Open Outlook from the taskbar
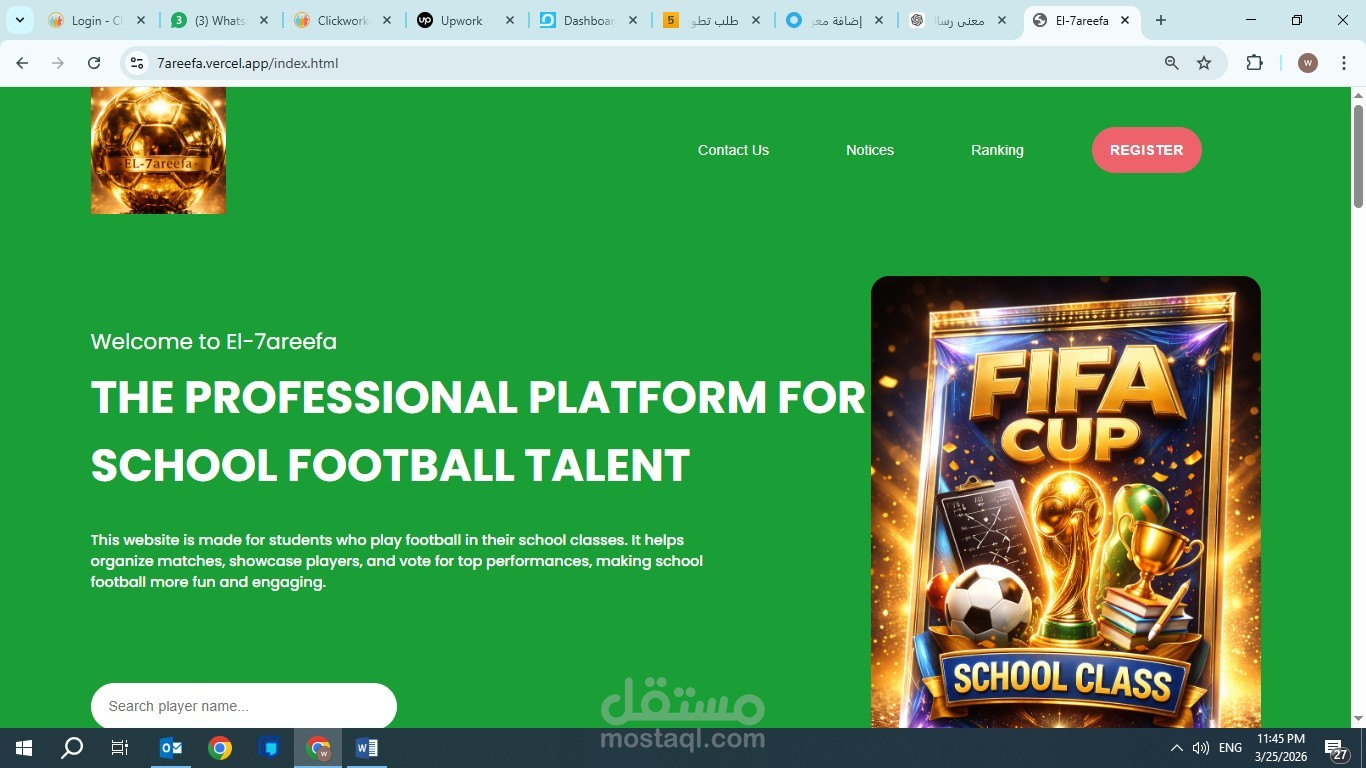Screen dimensions: 1366x768 tap(171, 748)
